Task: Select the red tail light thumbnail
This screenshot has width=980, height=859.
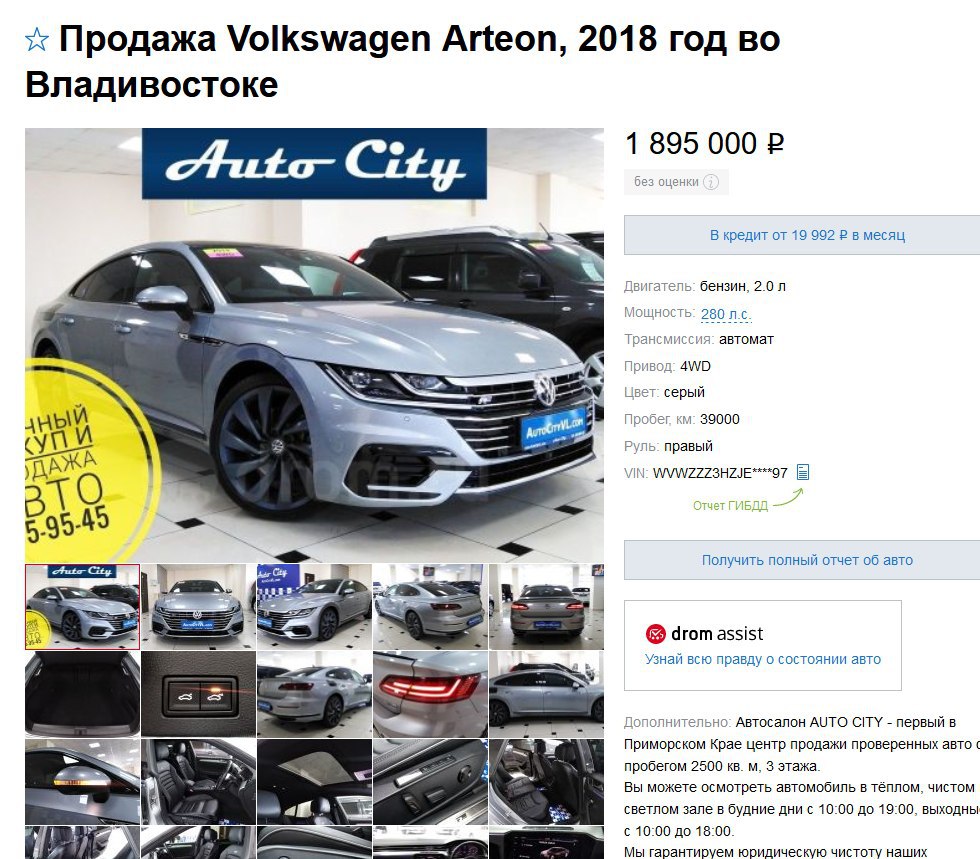Action: tap(430, 694)
